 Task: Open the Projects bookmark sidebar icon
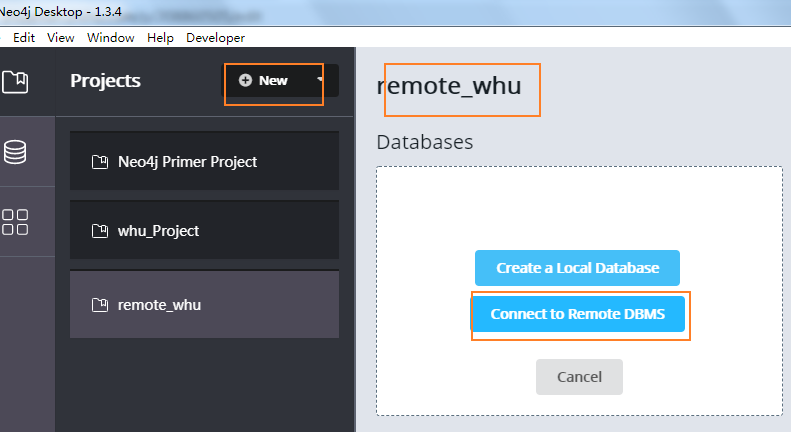tap(15, 81)
